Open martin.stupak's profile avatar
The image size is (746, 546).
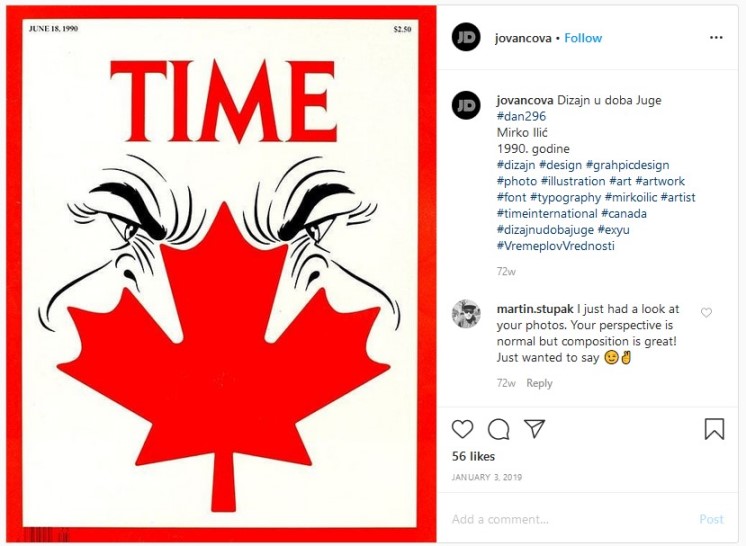pyautogui.click(x=466, y=313)
